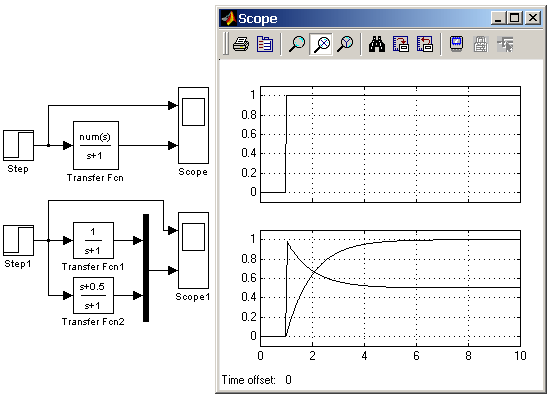Open Scope Parameters dialog icon
This screenshot has width=550, height=399.
click(x=265, y=44)
